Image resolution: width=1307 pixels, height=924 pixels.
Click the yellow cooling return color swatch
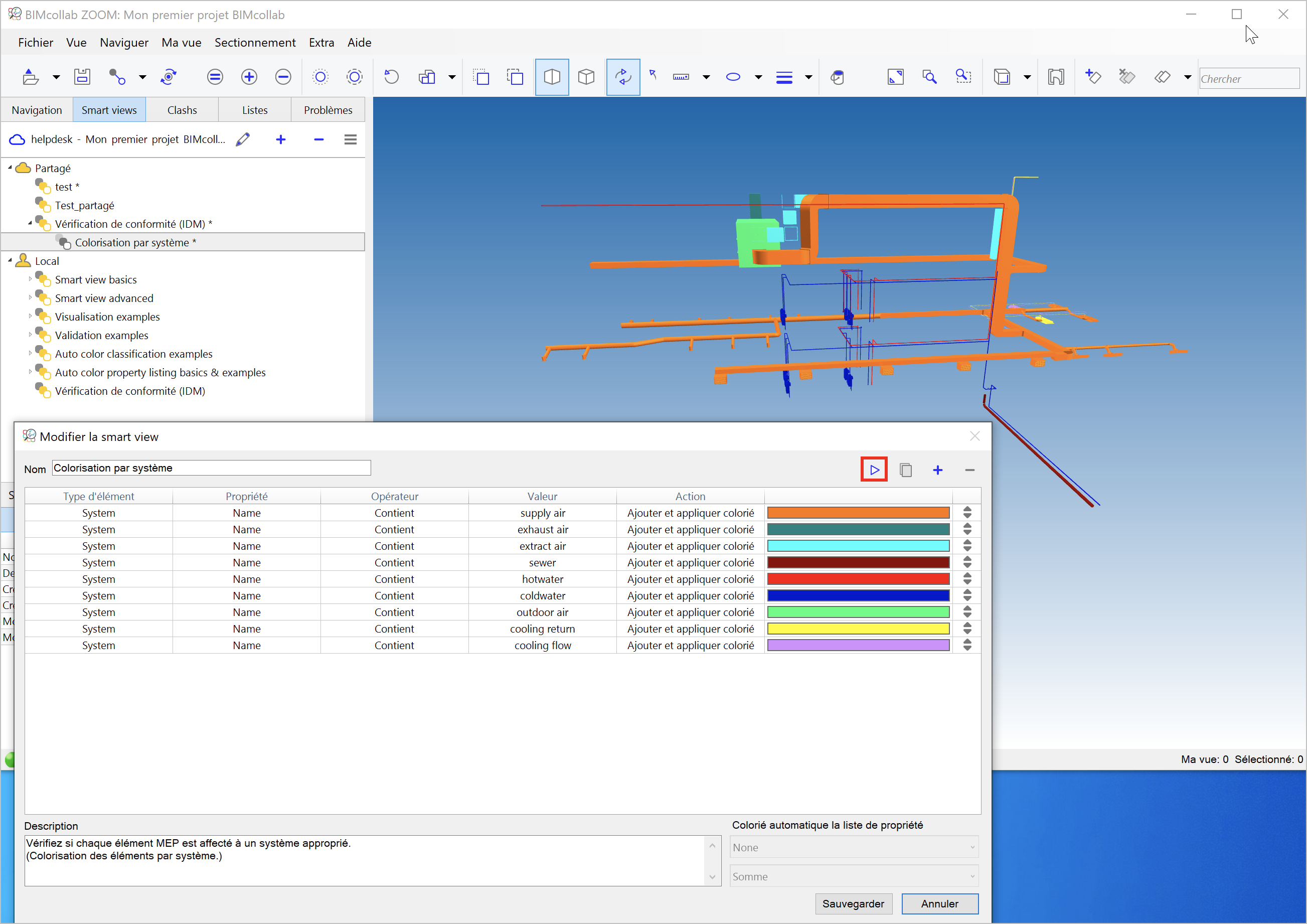pyautogui.click(x=859, y=629)
